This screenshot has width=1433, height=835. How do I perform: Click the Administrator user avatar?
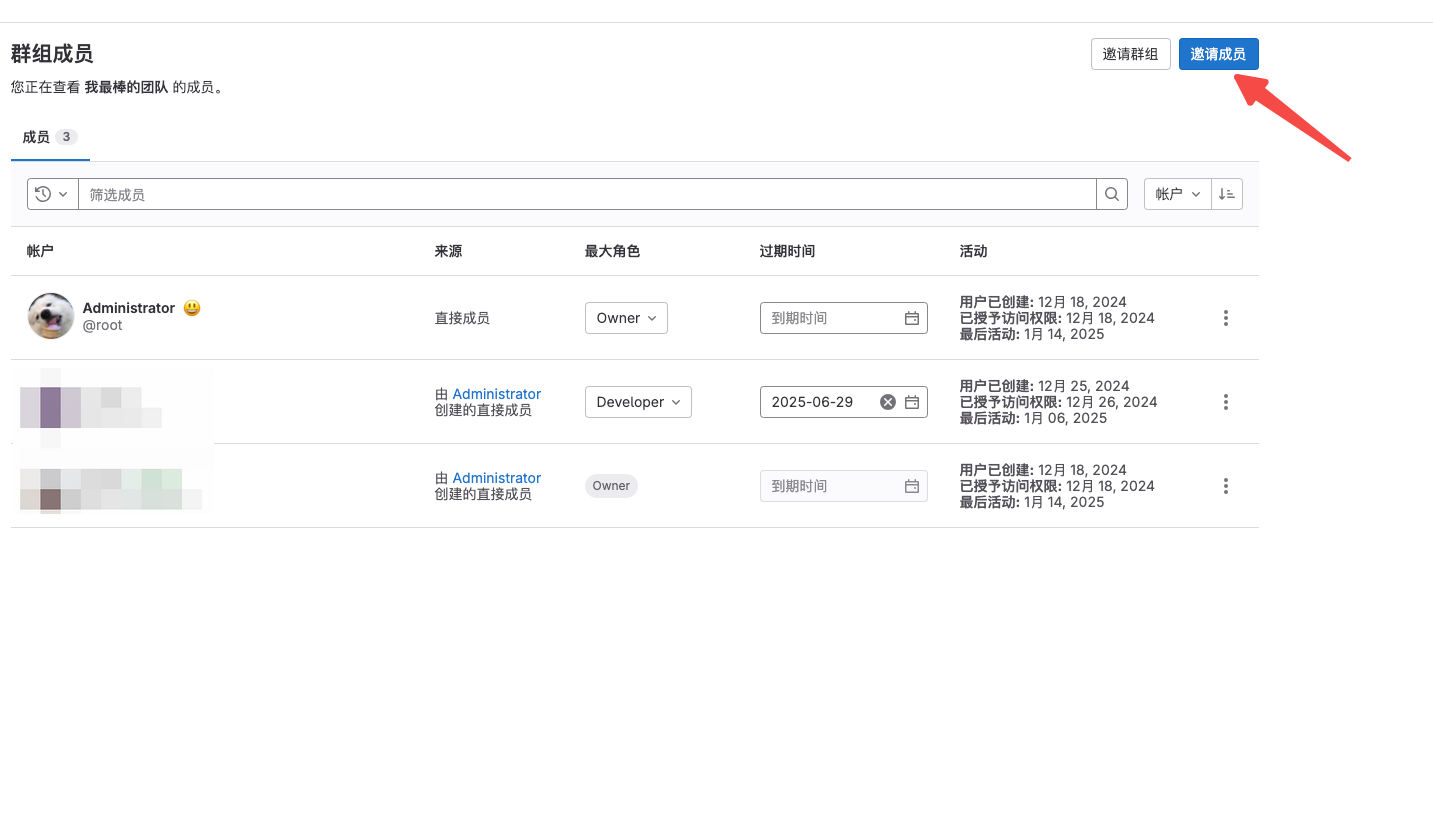pyautogui.click(x=50, y=316)
